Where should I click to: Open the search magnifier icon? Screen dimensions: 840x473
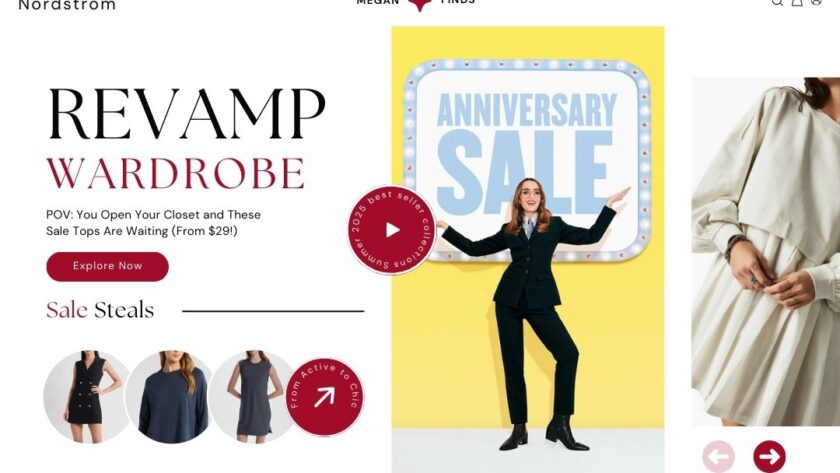[777, 2]
